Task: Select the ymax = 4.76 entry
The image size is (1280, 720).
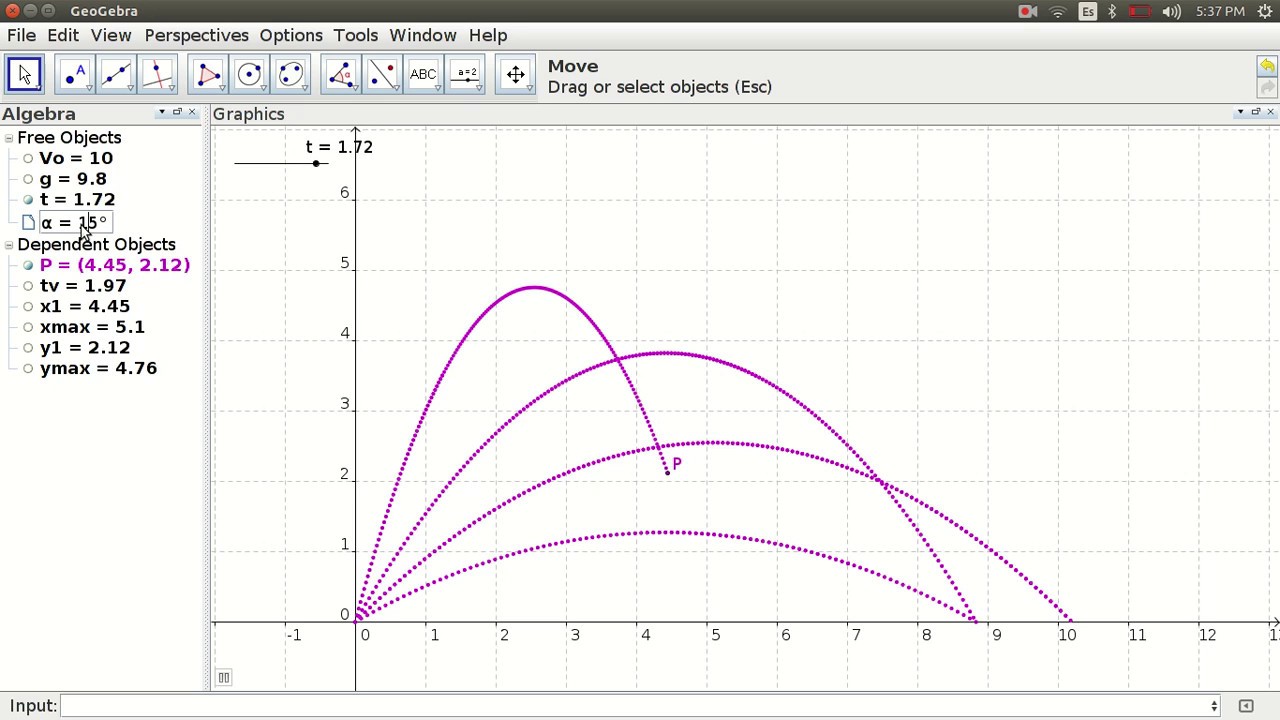Action: (x=98, y=369)
